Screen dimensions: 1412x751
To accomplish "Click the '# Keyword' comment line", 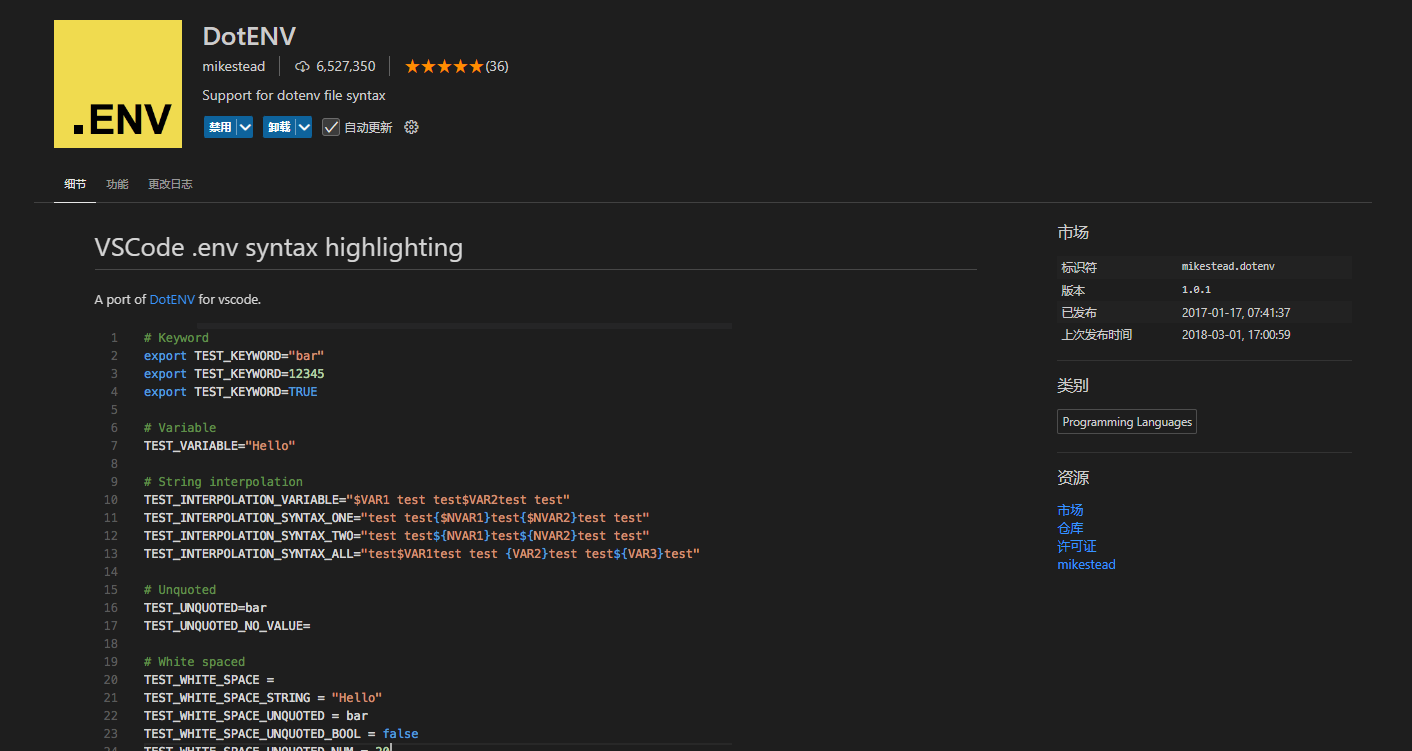I will [176, 338].
